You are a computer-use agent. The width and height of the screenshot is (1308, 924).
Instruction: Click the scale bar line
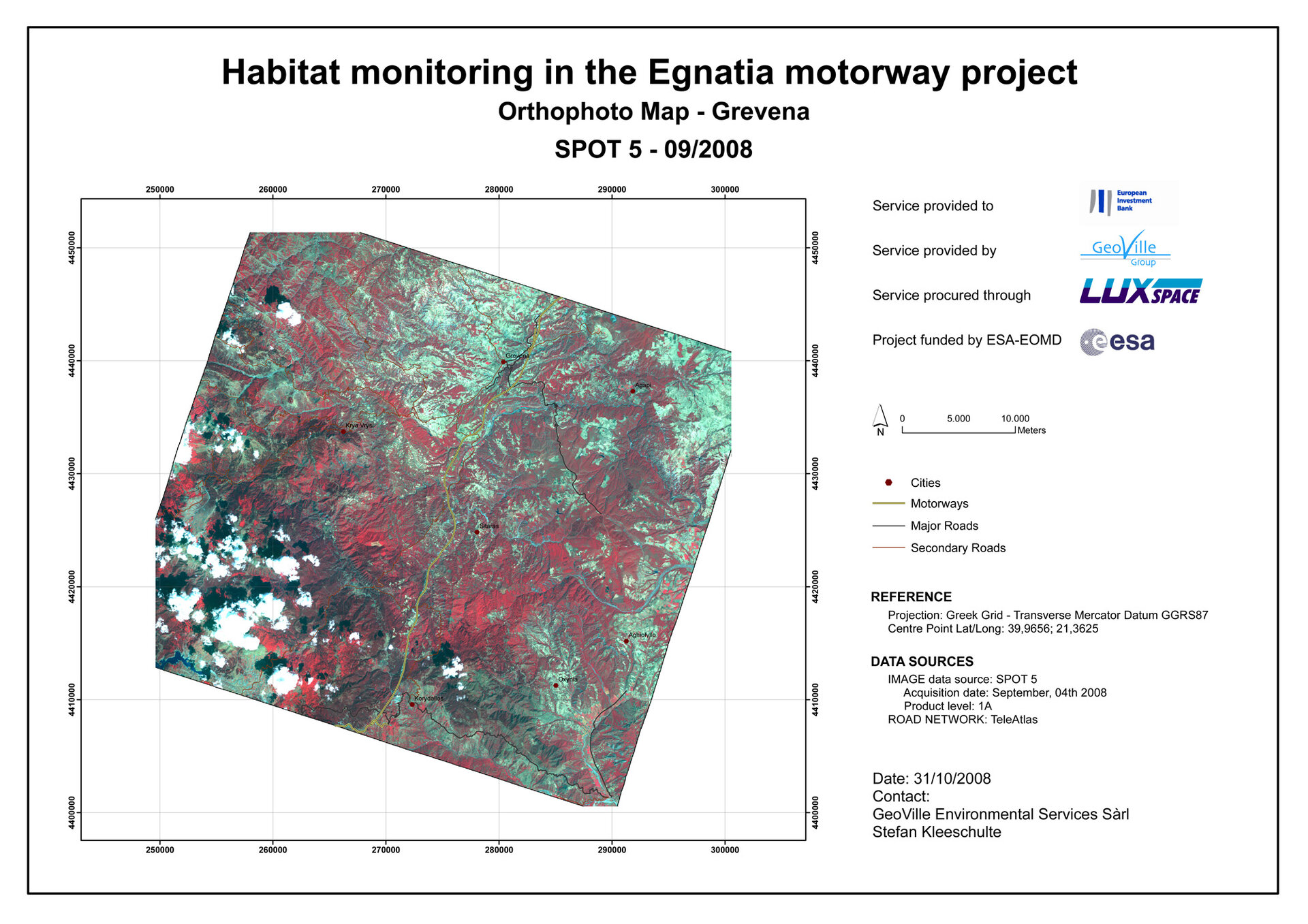pyautogui.click(x=959, y=430)
